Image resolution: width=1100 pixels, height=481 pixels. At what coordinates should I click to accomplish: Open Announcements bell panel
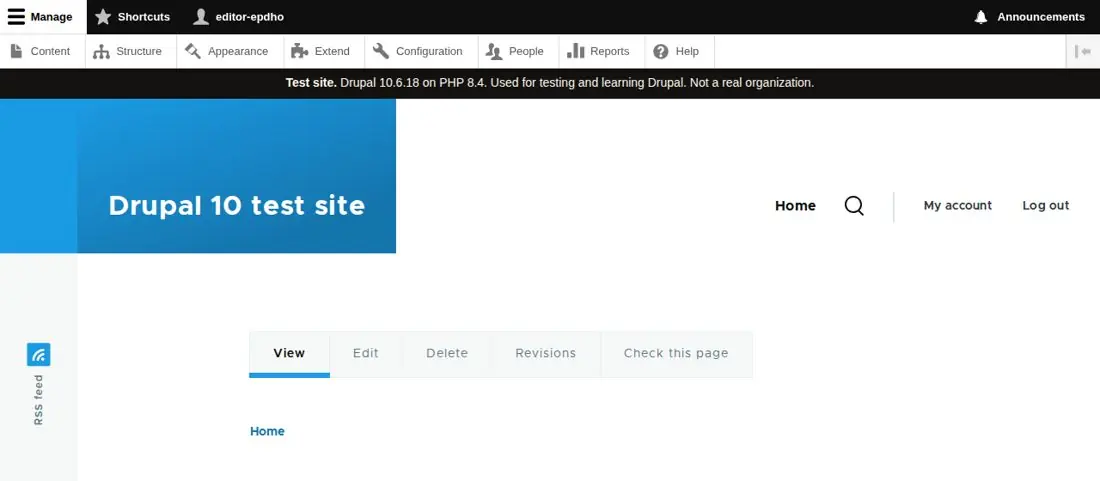click(x=1029, y=17)
